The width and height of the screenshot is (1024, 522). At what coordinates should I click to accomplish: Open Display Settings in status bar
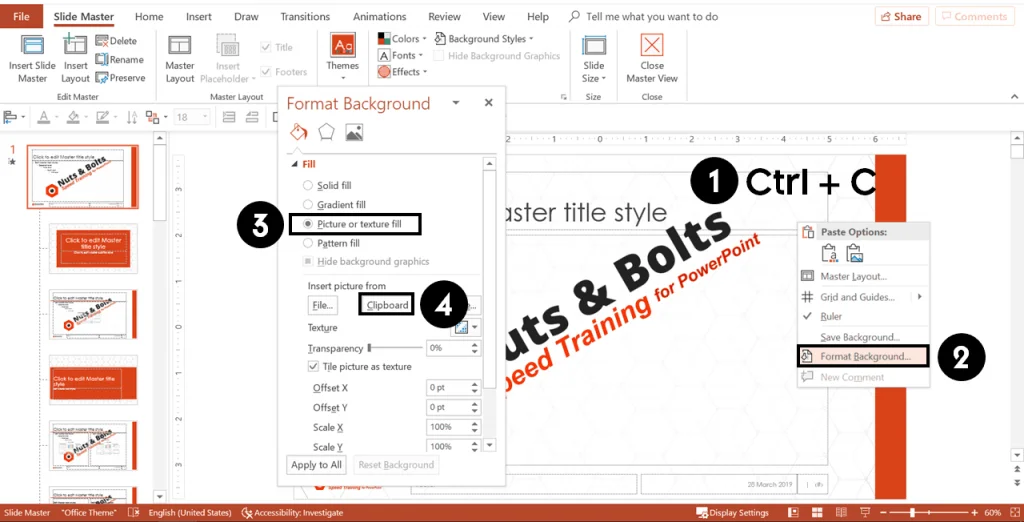(x=732, y=513)
